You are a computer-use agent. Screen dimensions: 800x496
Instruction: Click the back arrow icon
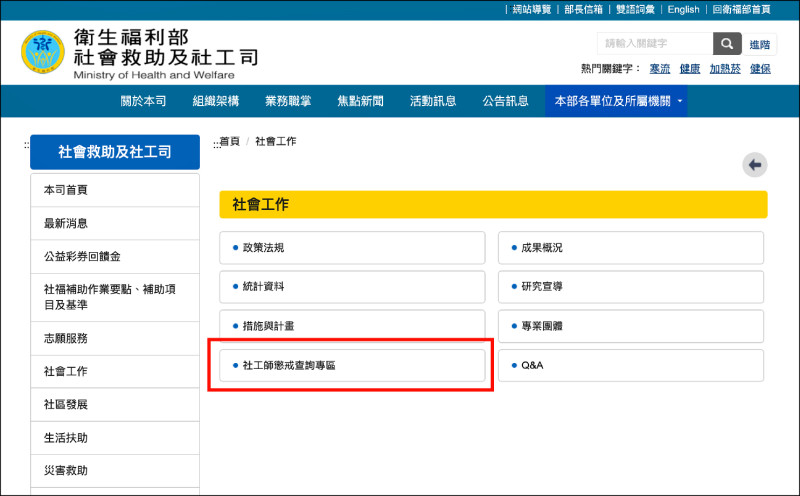pyautogui.click(x=755, y=165)
